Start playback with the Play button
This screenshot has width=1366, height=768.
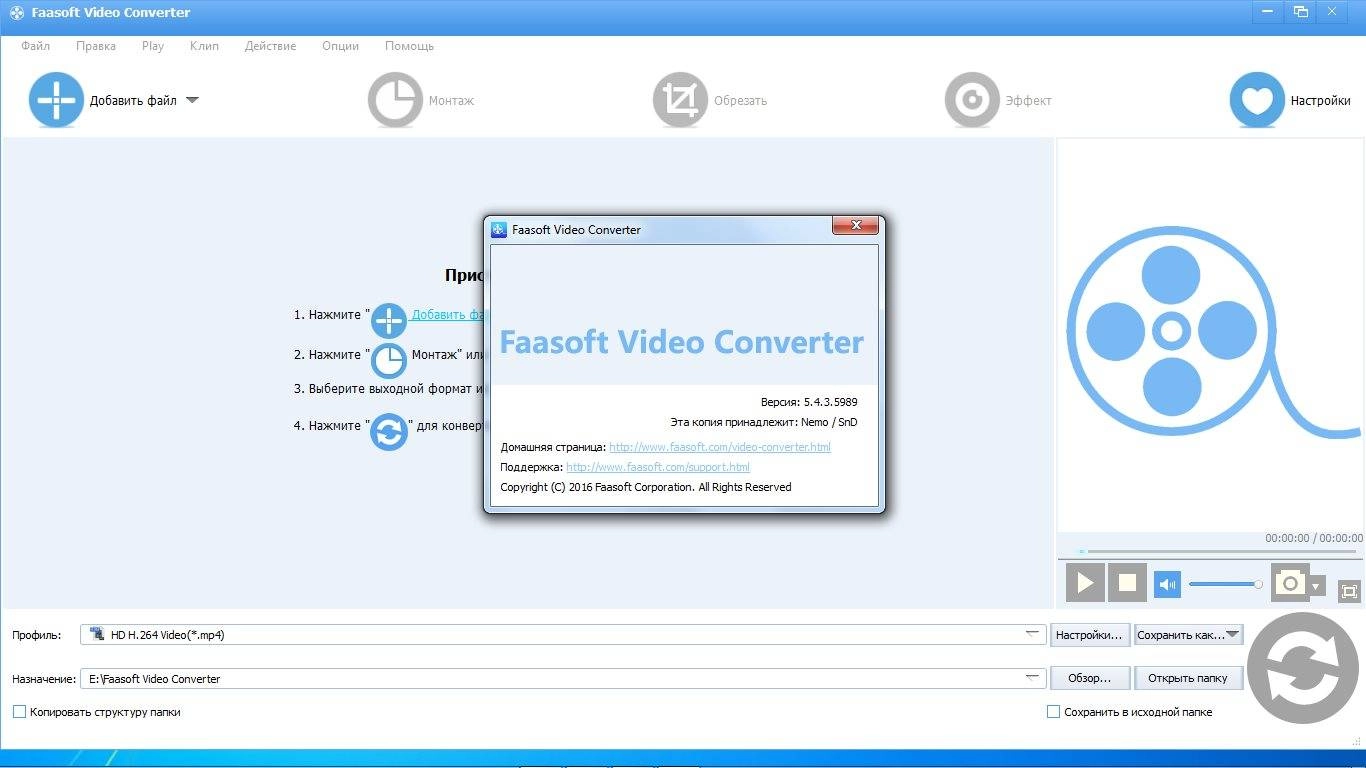click(1085, 582)
